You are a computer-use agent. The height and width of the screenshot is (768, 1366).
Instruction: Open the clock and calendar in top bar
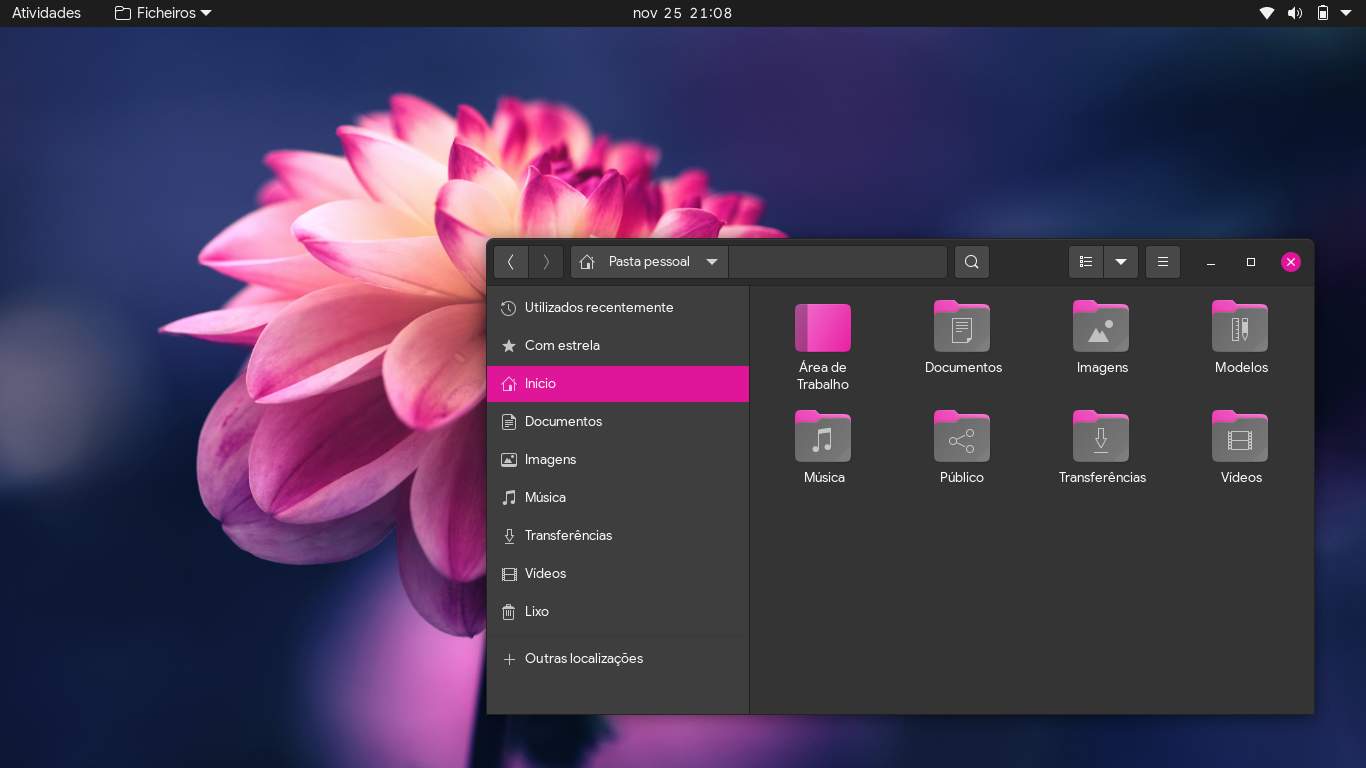click(x=682, y=13)
